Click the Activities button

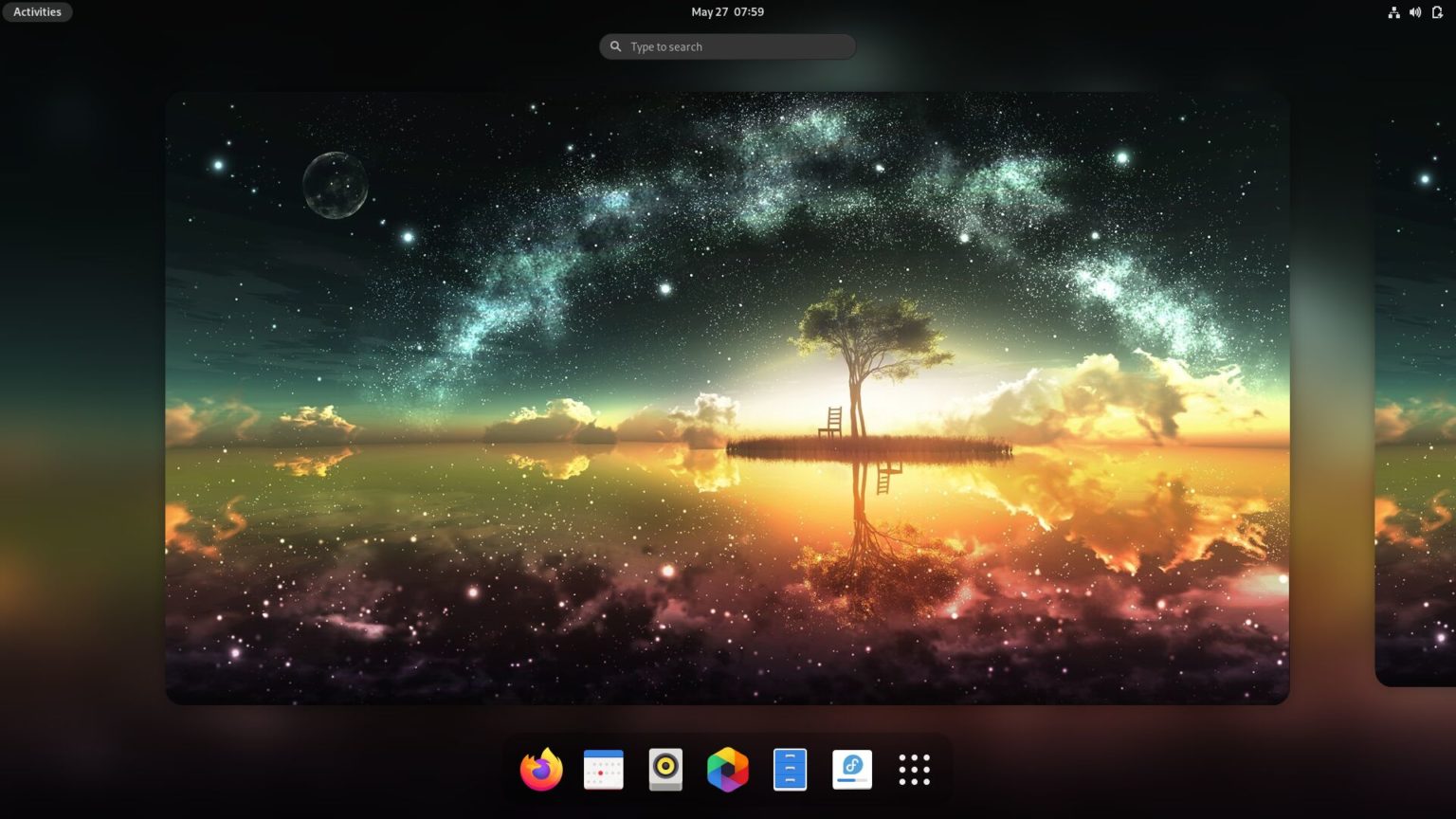coord(36,11)
